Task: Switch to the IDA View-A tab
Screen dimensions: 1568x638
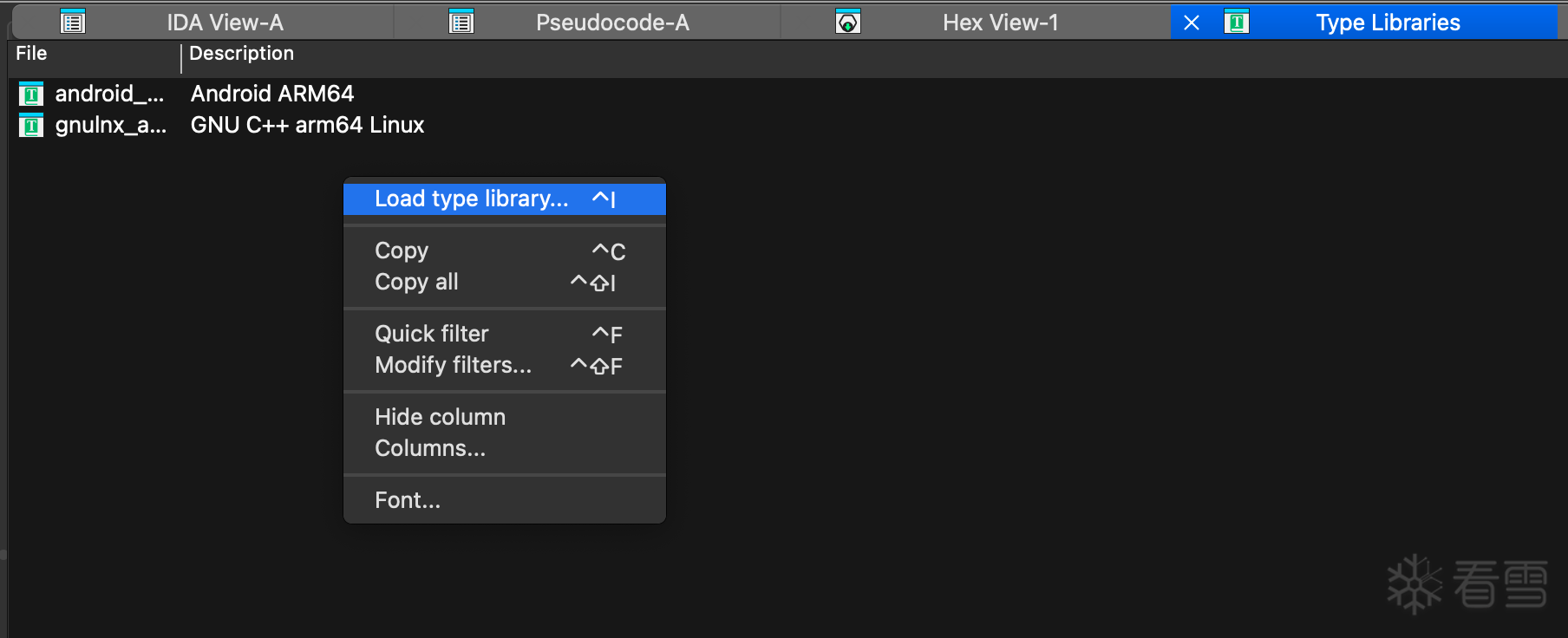Action: pos(225,23)
